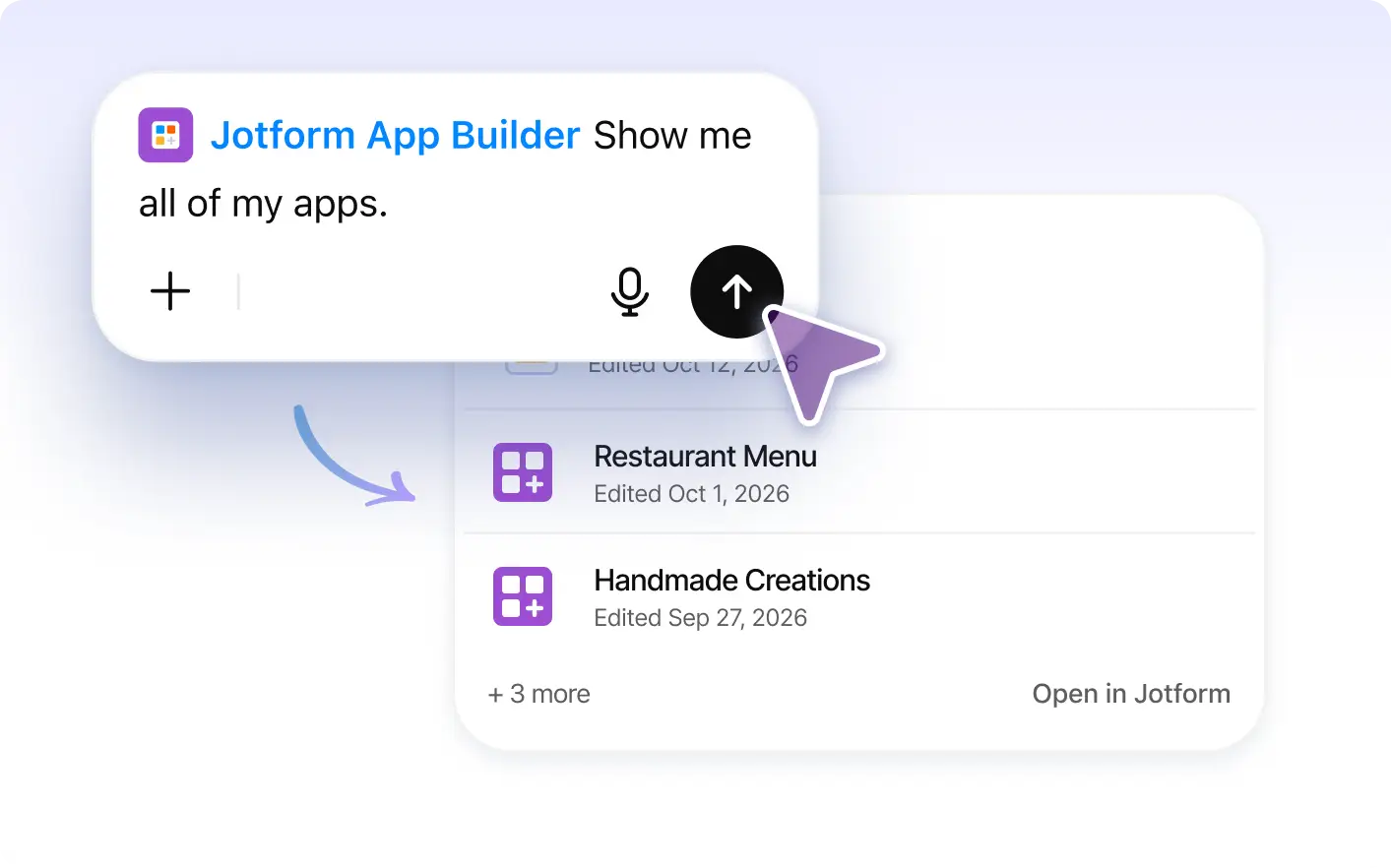Click the Jotform App Builder logo icon
Screen dimensions: 1391x868
[x=165, y=135]
